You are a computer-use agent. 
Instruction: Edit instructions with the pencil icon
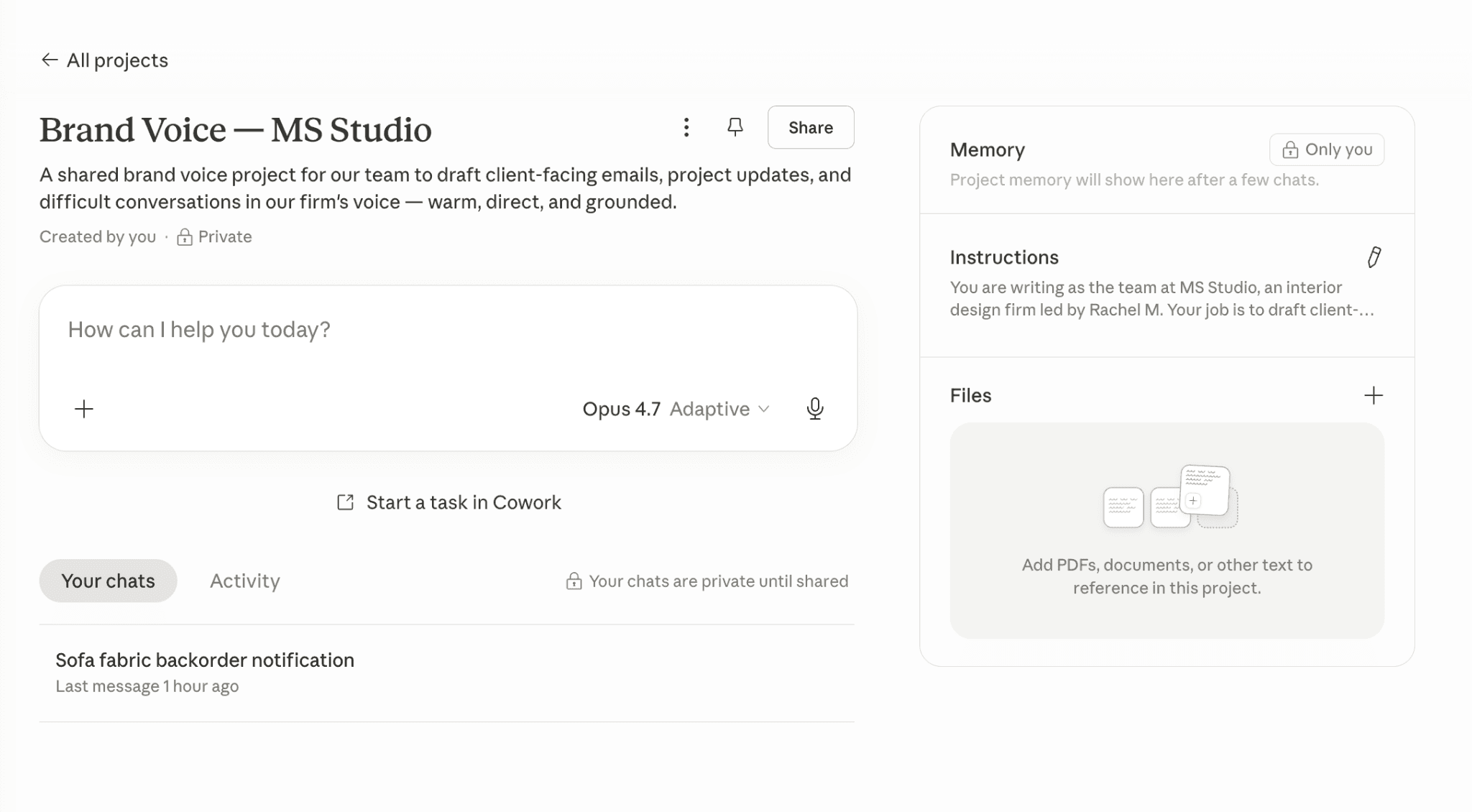[1374, 257]
